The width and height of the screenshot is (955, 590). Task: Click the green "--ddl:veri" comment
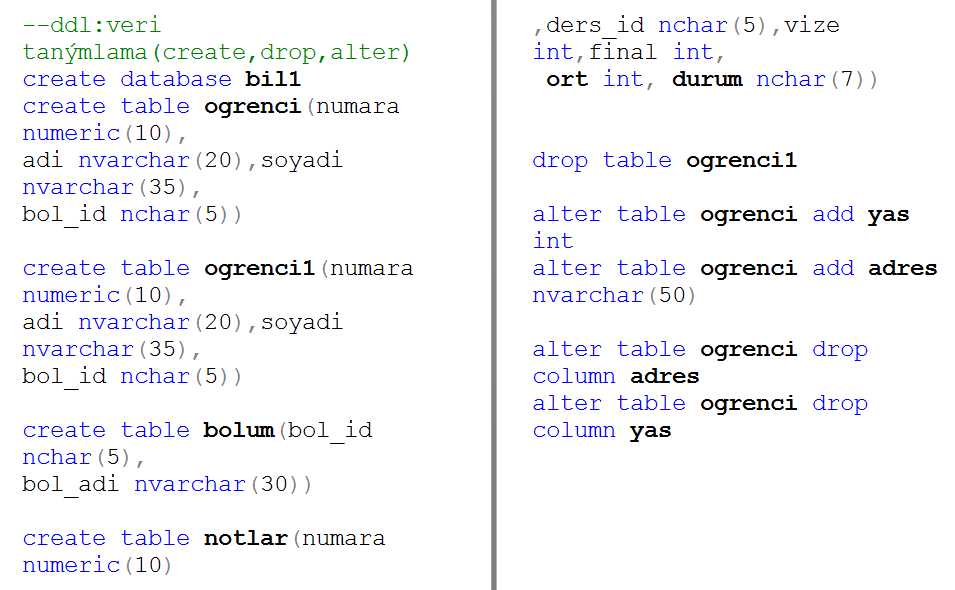pyautogui.click(x=91, y=25)
